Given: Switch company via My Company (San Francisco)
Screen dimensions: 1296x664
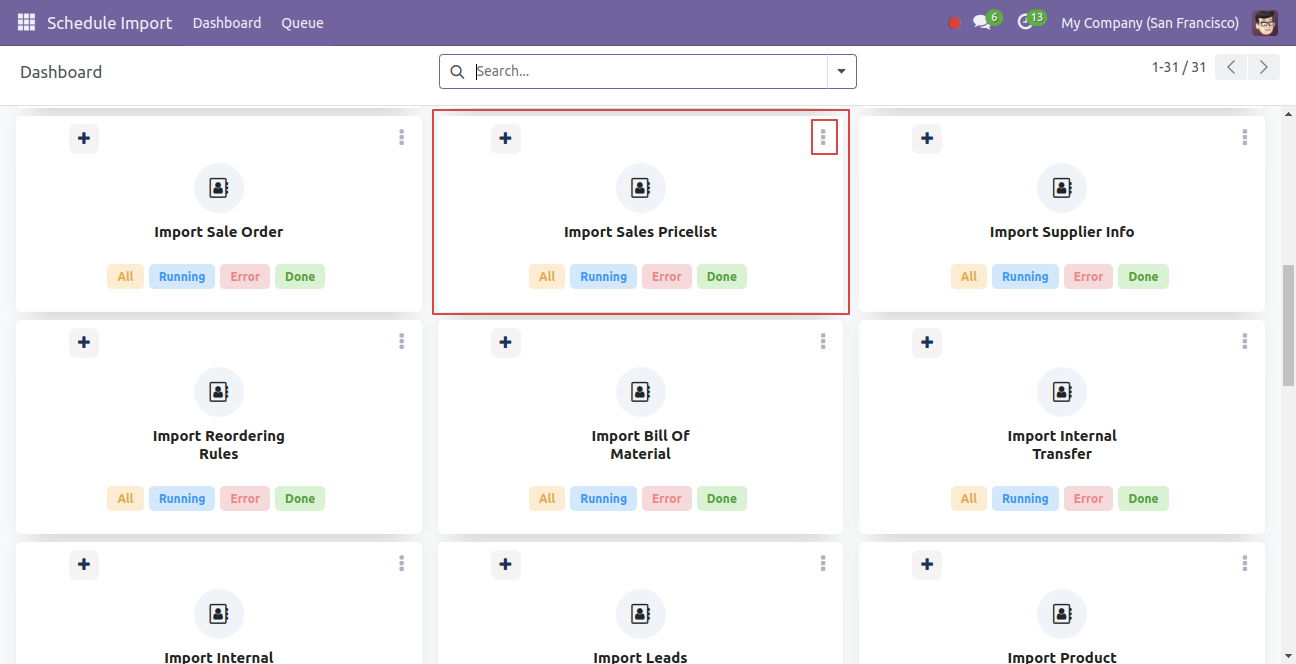Looking at the screenshot, I should coord(1150,22).
